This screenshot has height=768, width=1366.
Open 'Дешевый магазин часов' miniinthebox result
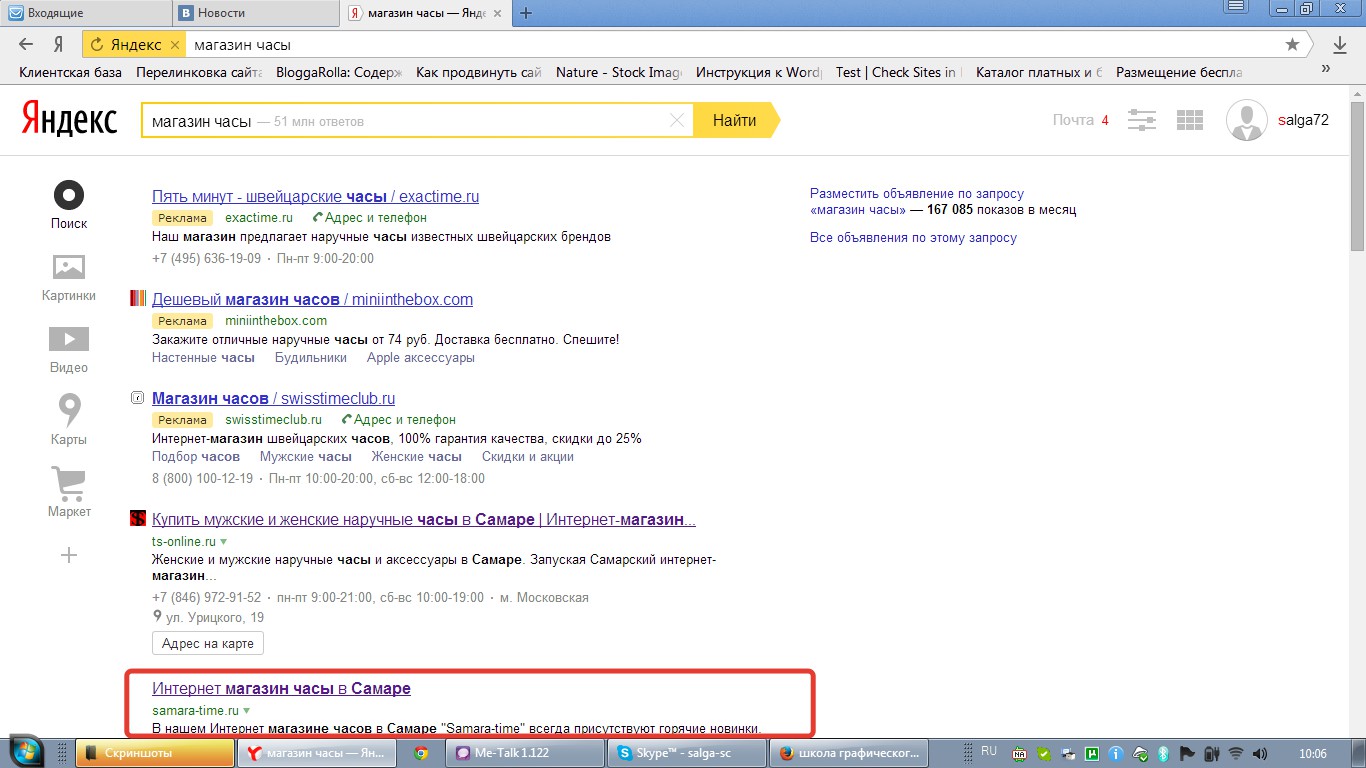pyautogui.click(x=312, y=299)
